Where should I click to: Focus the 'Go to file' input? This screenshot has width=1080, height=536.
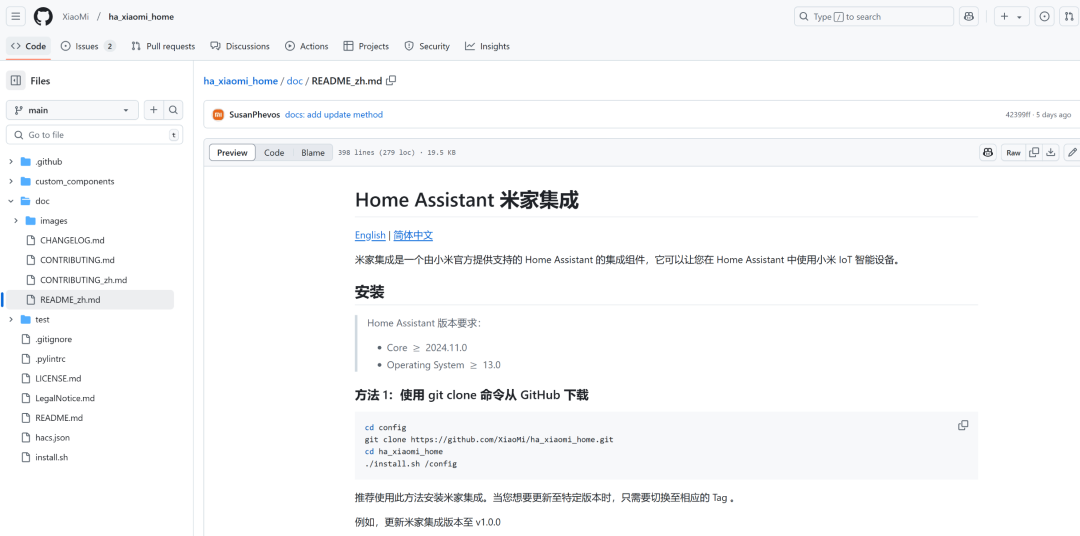[x=95, y=135]
